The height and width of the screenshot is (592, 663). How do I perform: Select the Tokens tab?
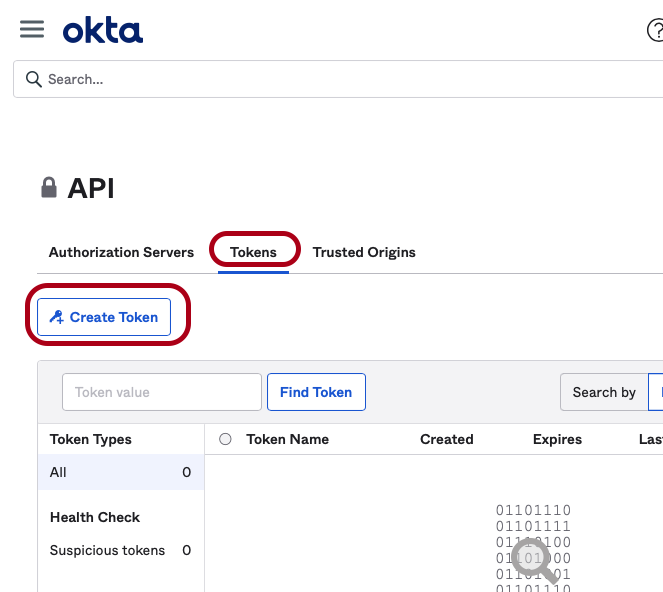tap(253, 252)
